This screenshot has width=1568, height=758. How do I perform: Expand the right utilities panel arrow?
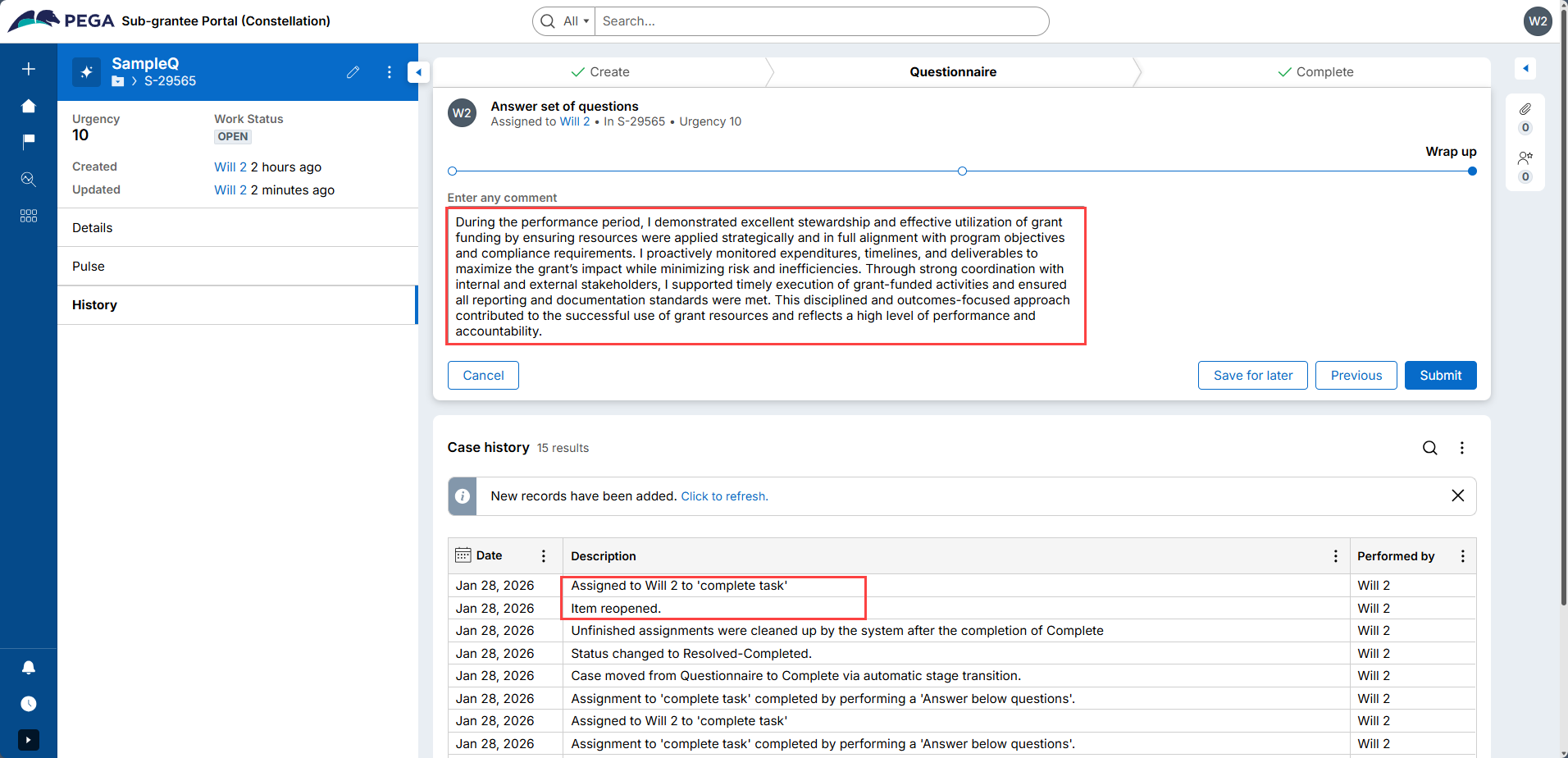pos(1525,69)
